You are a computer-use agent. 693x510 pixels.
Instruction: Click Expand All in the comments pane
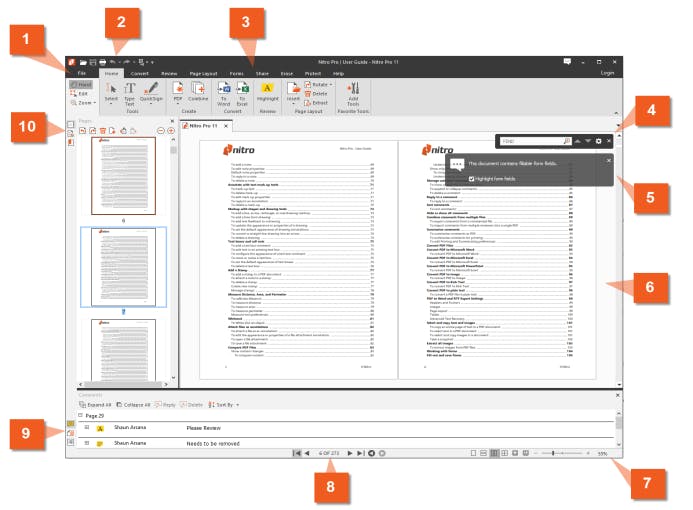(95, 404)
